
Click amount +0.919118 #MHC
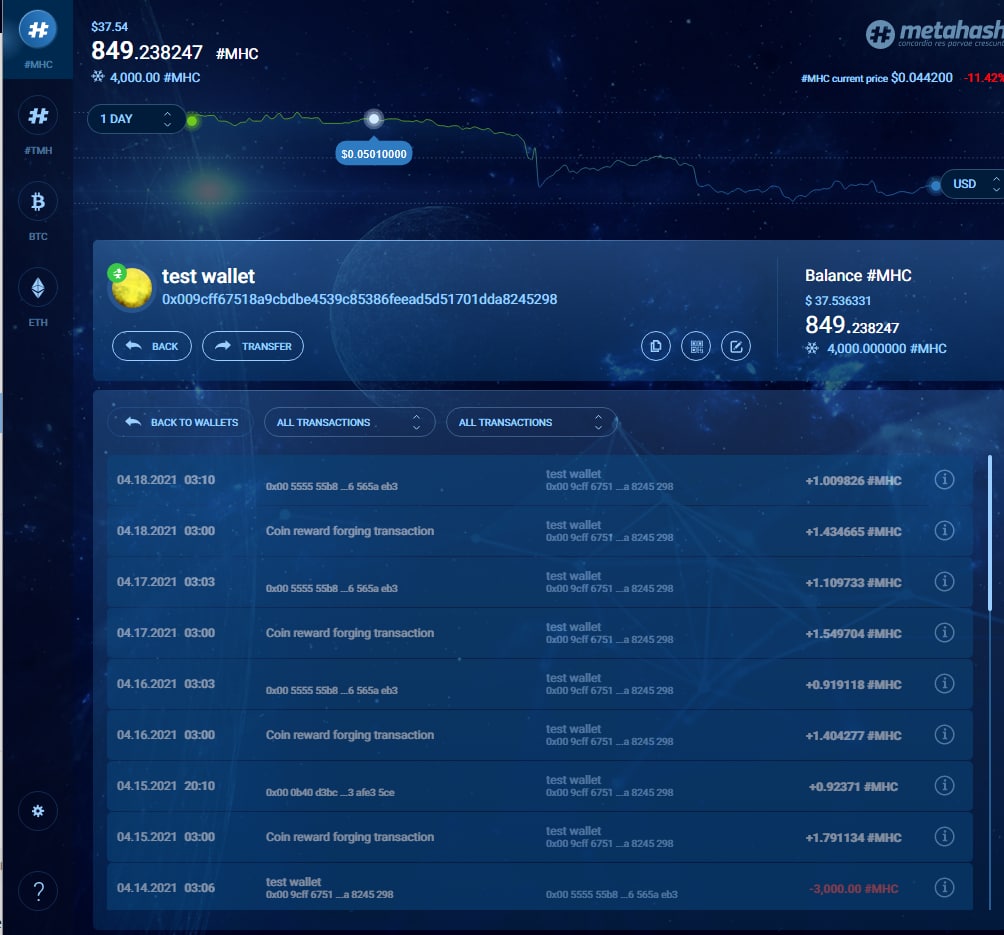coord(853,685)
